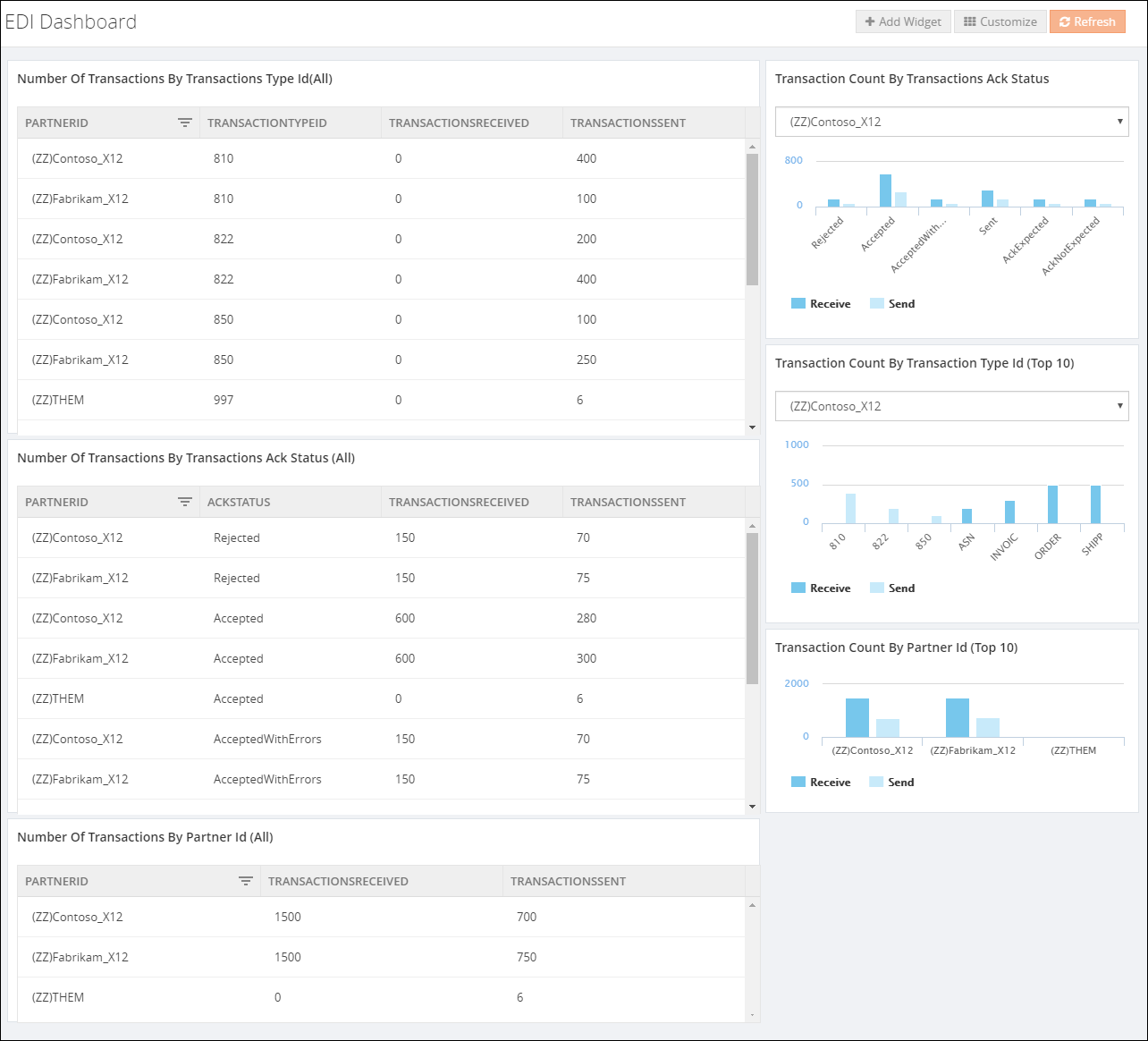Image resolution: width=1148 pixels, height=1041 pixels.
Task: Click the EDI Dashboard page title
Action: coord(71,21)
